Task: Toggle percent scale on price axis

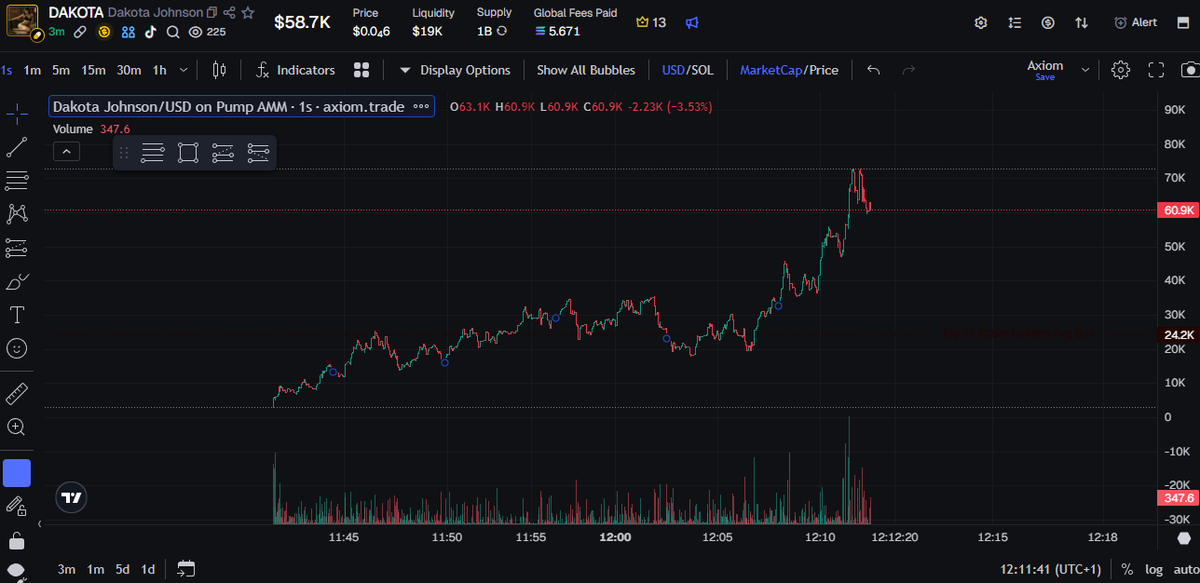Action: point(1127,569)
